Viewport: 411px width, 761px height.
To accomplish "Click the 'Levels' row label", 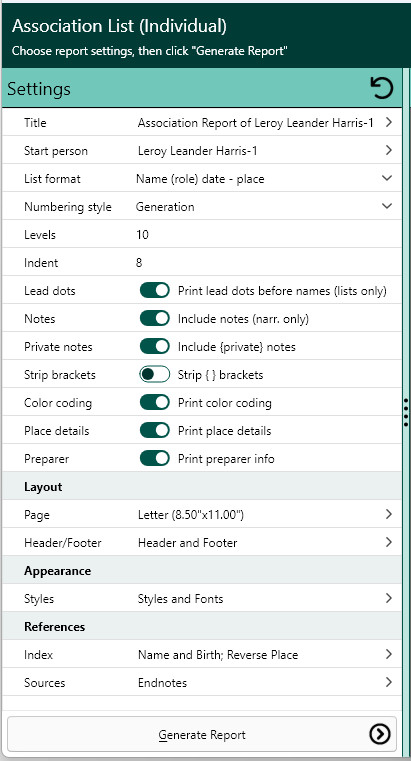I will coord(40,235).
